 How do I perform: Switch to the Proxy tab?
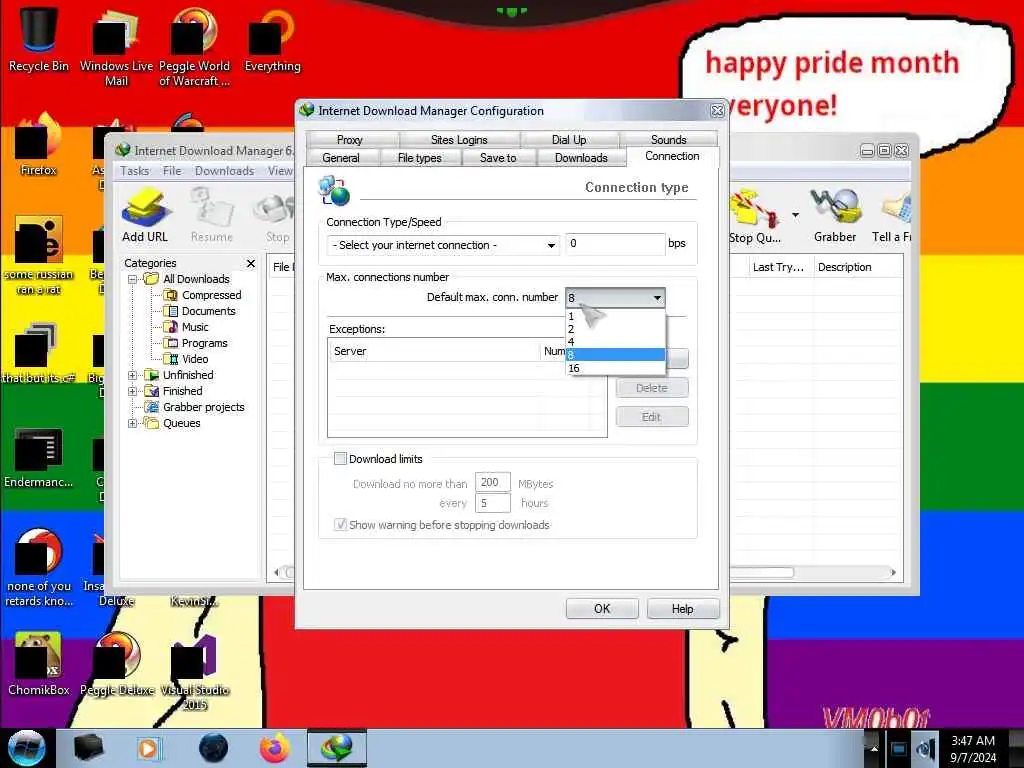click(x=351, y=139)
